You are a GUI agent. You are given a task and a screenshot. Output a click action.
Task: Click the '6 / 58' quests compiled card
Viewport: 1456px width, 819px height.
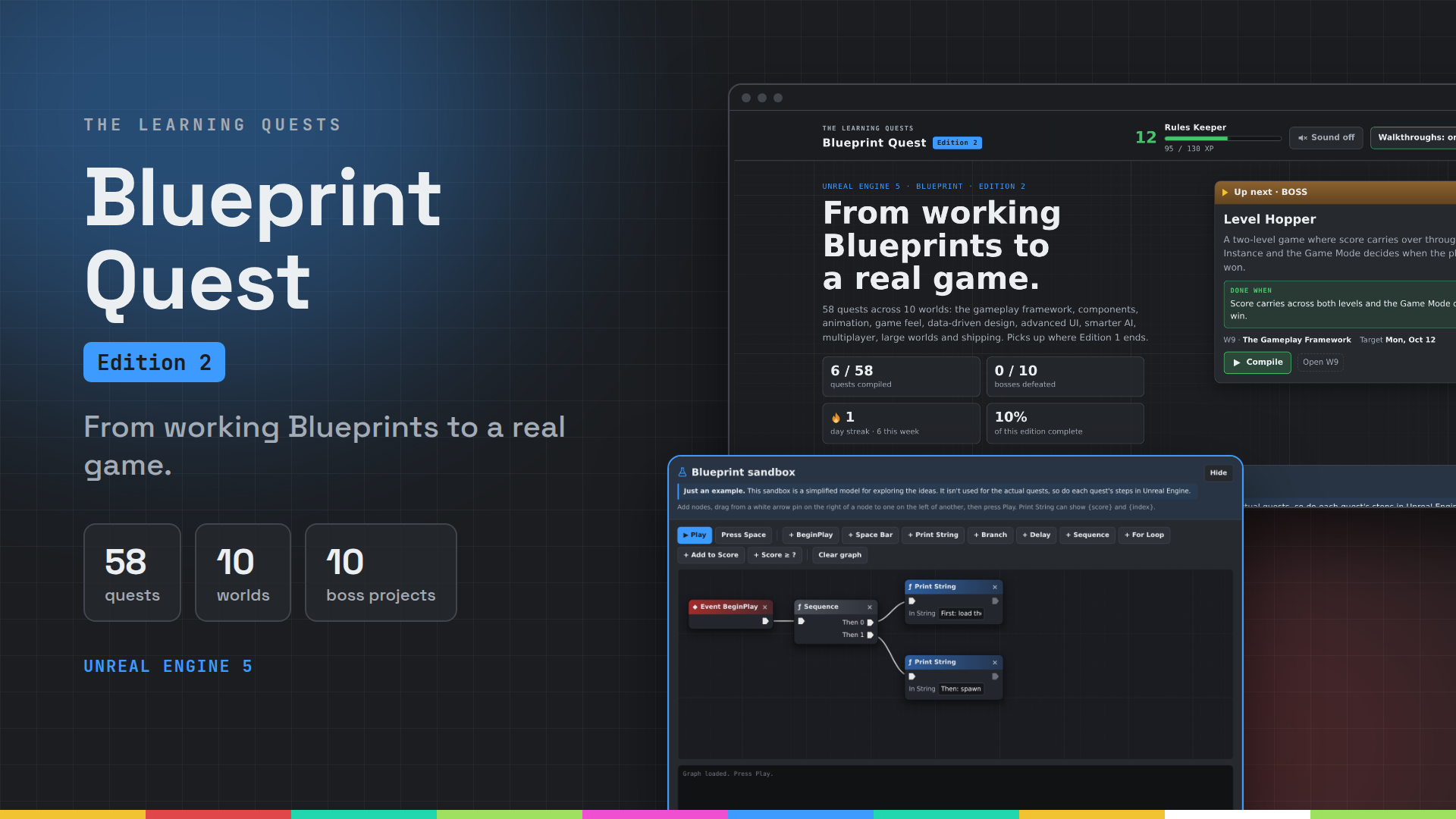[x=901, y=377]
